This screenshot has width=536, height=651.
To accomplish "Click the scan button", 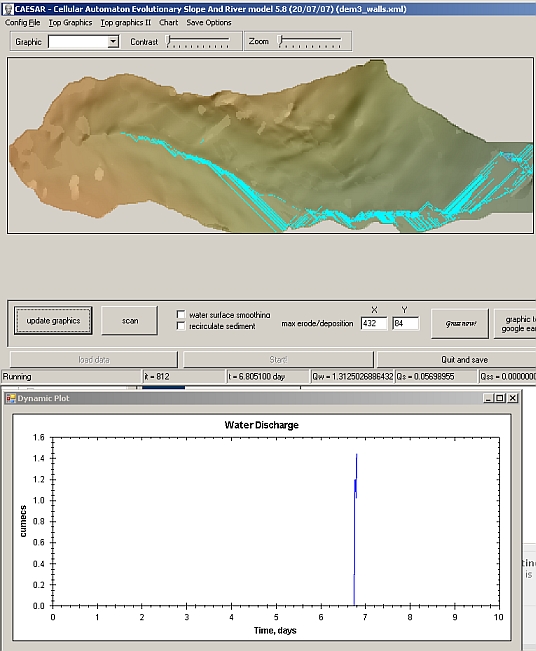I will click(x=130, y=321).
